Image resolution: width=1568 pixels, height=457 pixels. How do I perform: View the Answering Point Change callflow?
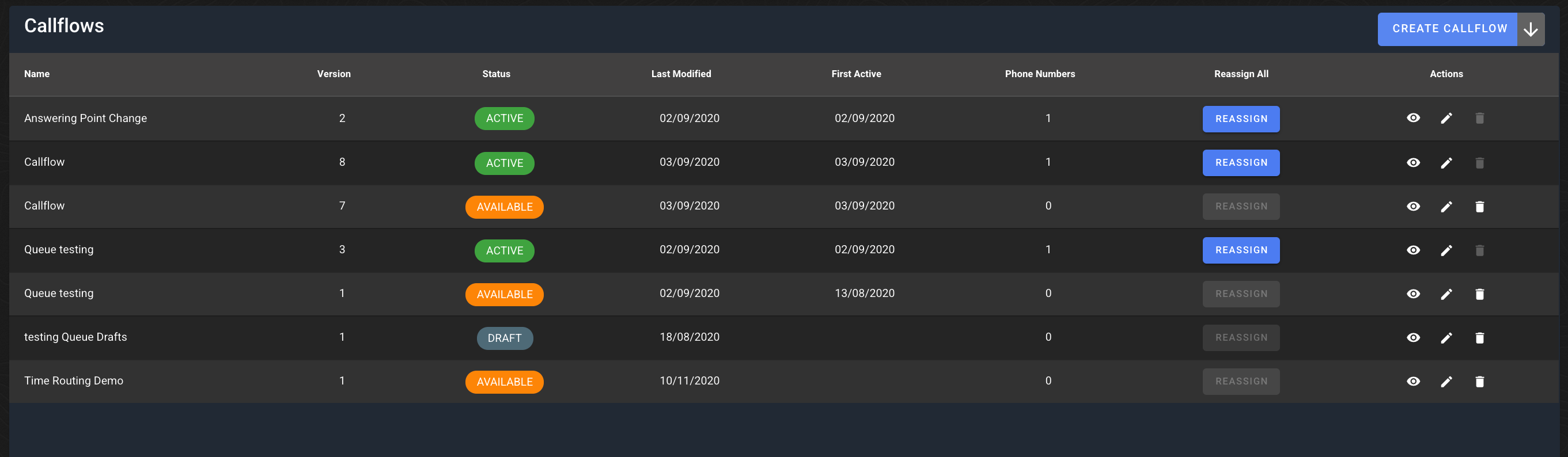click(x=1414, y=118)
